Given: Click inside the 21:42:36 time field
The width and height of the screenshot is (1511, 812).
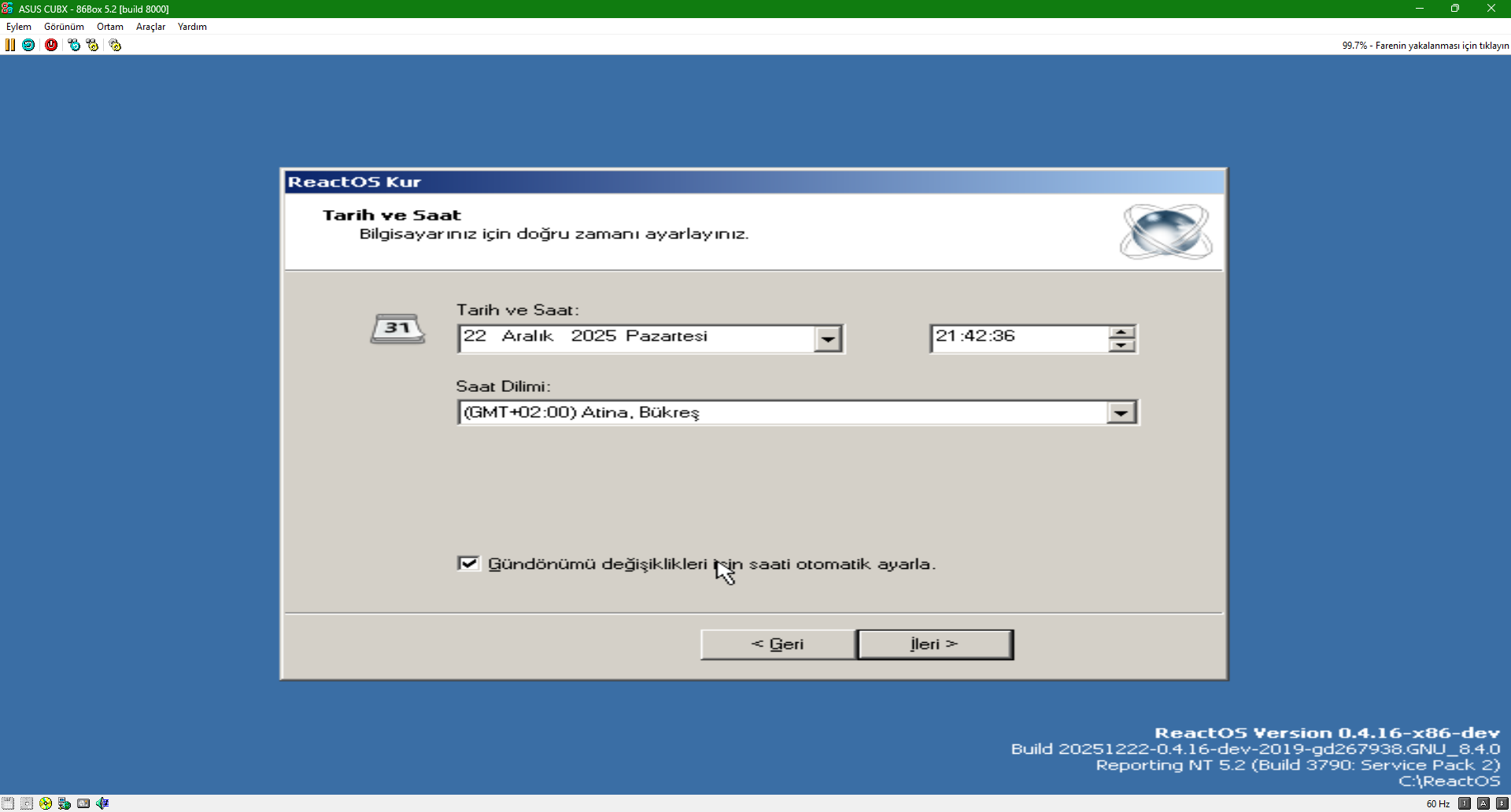Looking at the screenshot, I should [x=1015, y=337].
